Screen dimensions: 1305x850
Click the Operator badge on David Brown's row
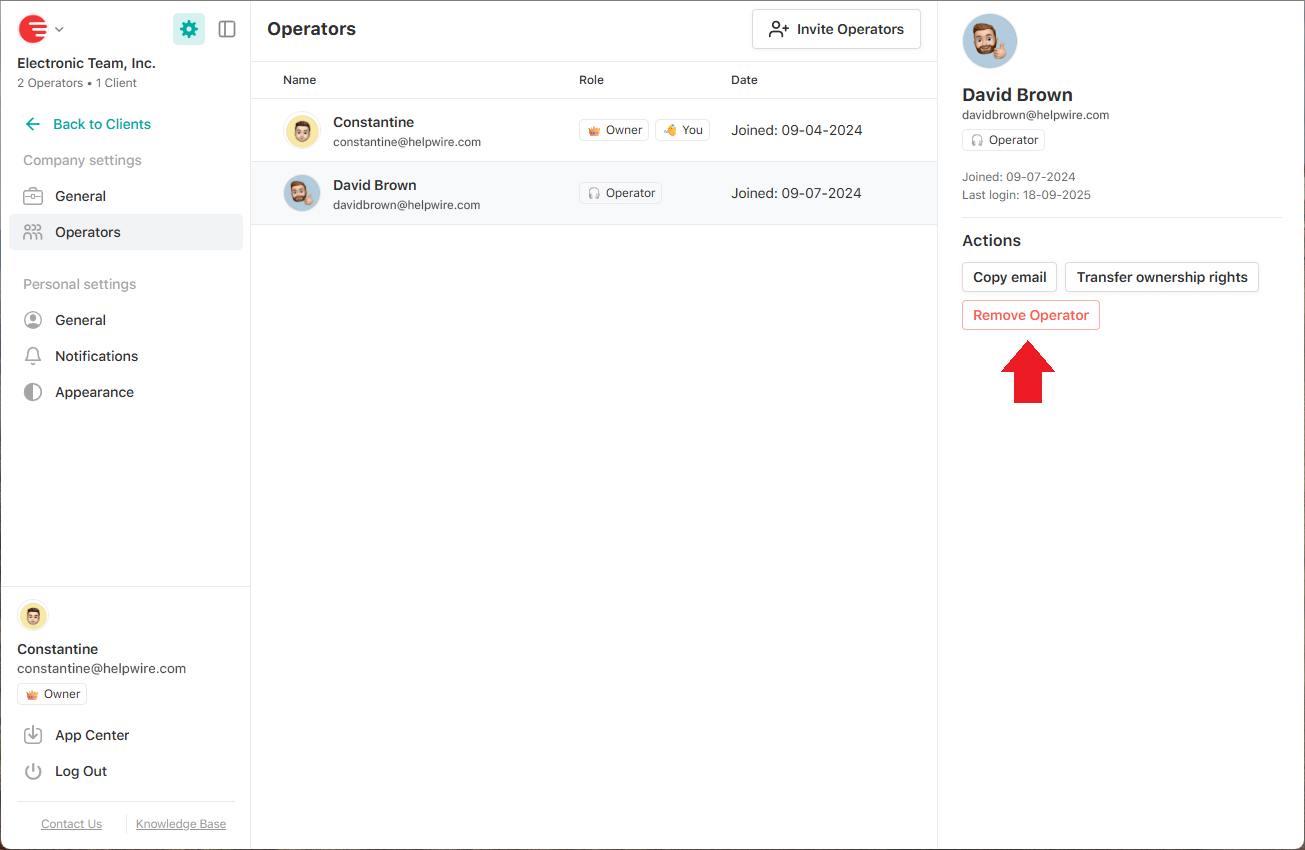(x=620, y=192)
